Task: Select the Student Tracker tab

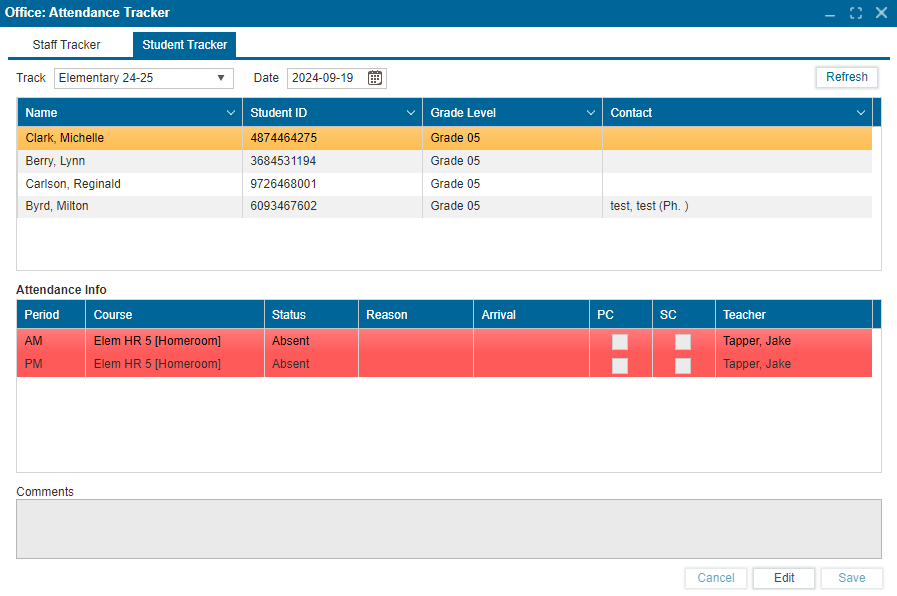Action: click(x=184, y=44)
